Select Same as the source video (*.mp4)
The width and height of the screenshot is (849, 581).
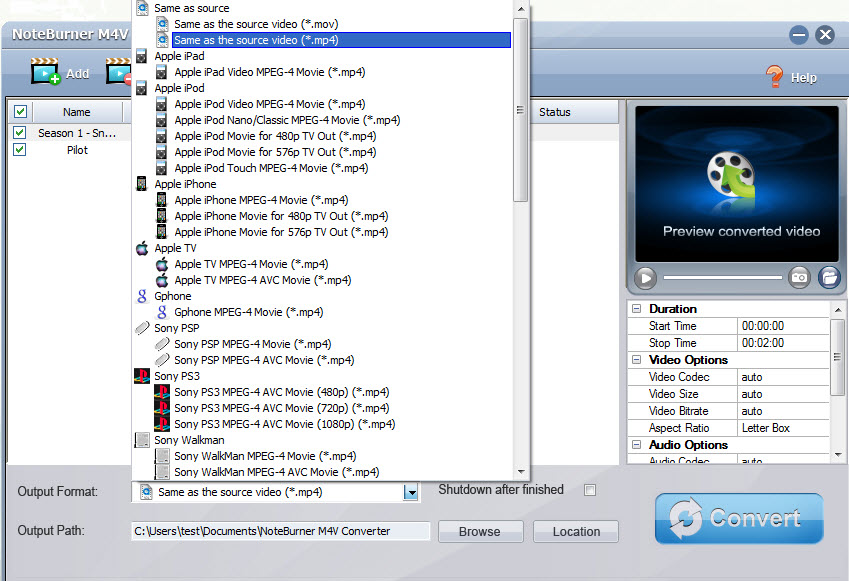click(341, 40)
